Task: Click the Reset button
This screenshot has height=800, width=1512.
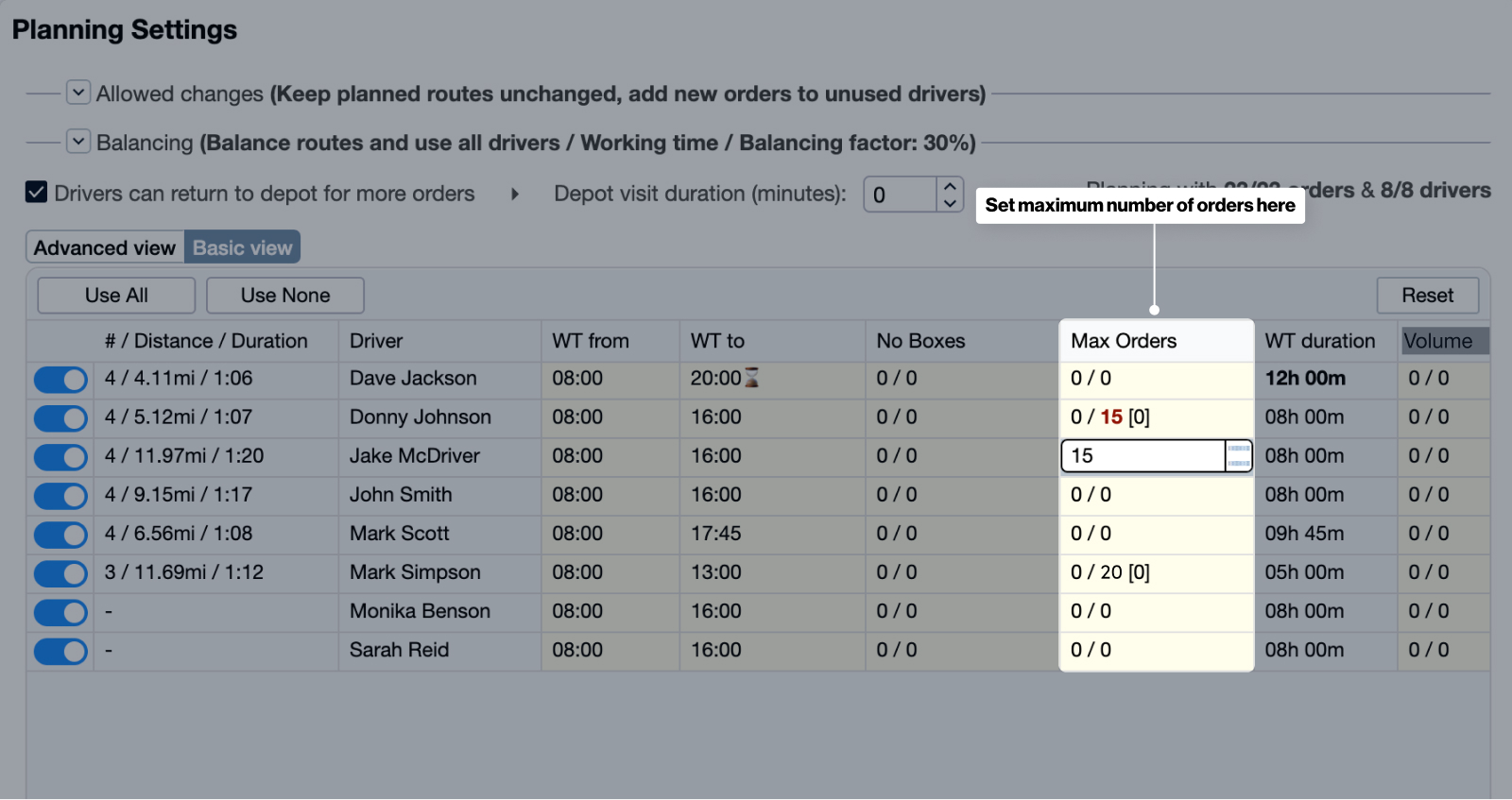Action: coord(1427,296)
